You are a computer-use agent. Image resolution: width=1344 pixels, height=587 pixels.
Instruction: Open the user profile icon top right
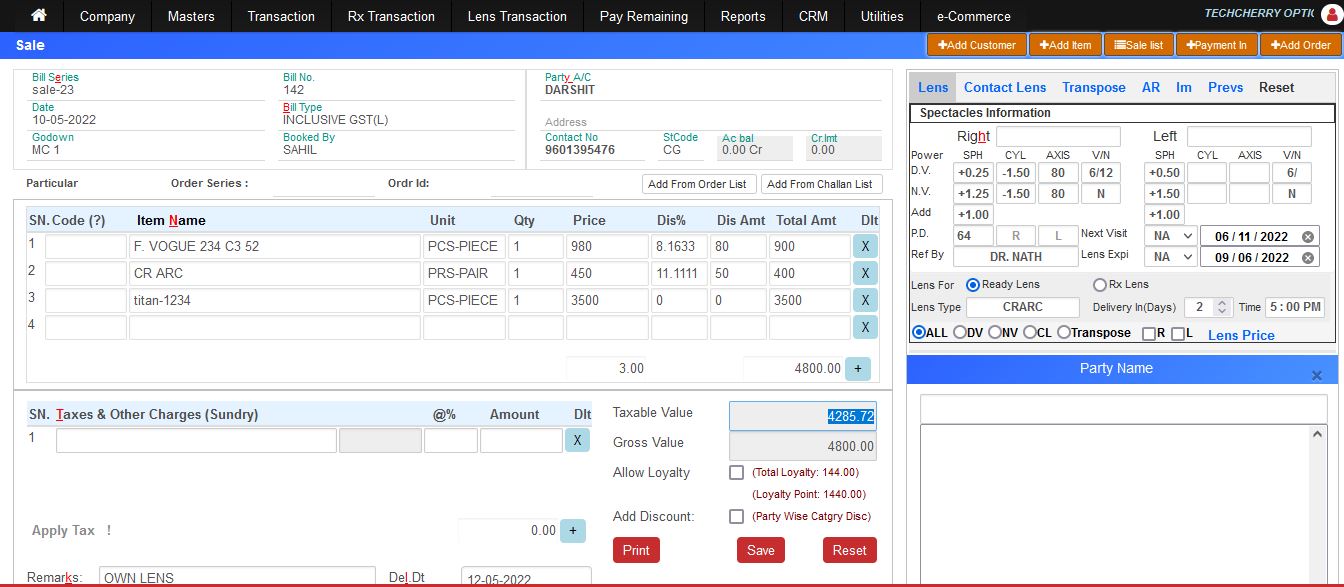coord(1330,16)
